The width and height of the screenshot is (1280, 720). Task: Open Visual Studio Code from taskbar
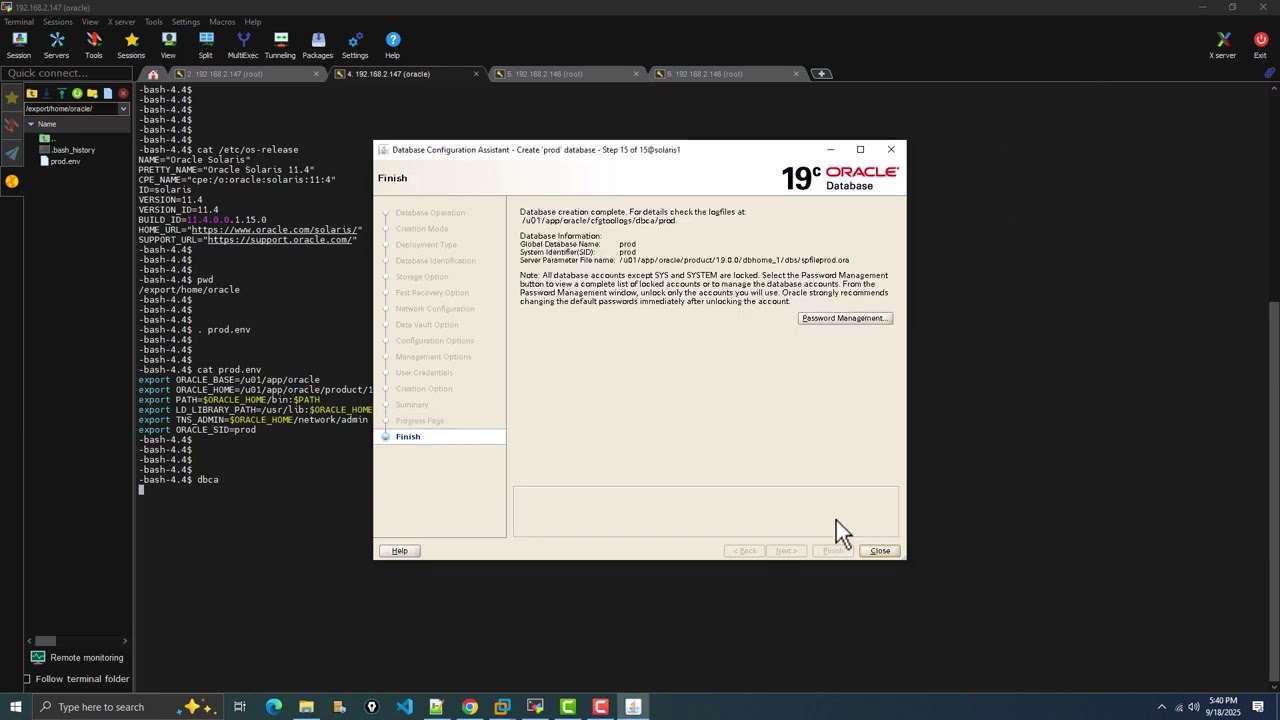[x=404, y=707]
